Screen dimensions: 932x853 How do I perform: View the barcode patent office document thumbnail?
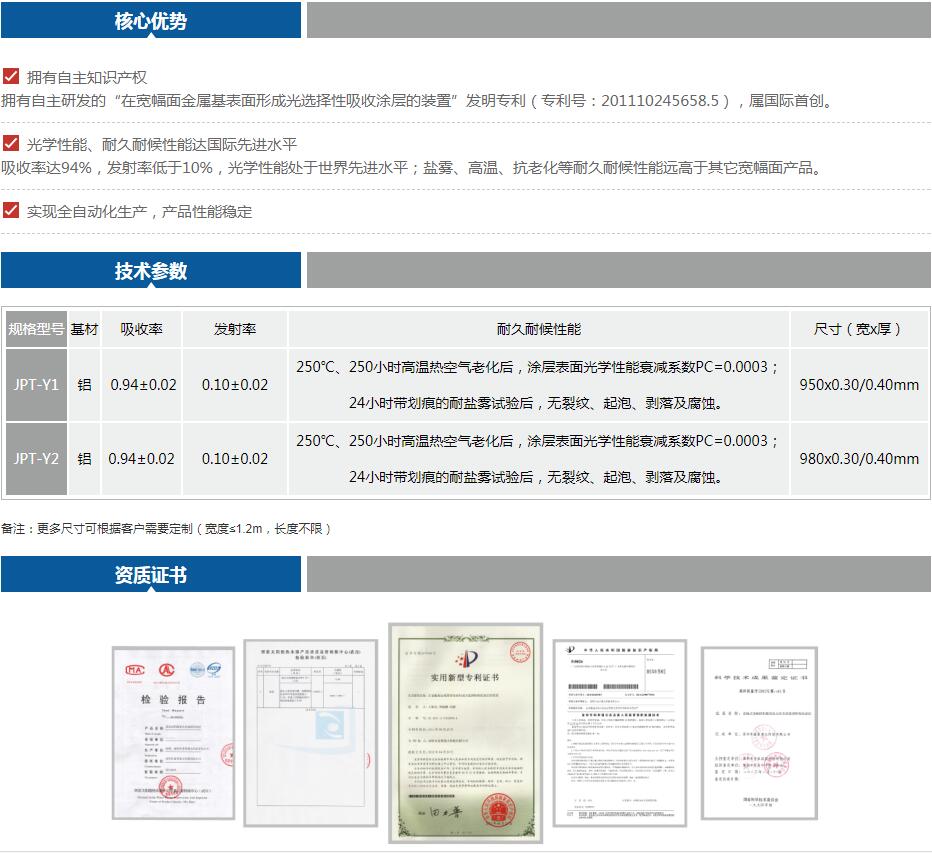point(620,733)
